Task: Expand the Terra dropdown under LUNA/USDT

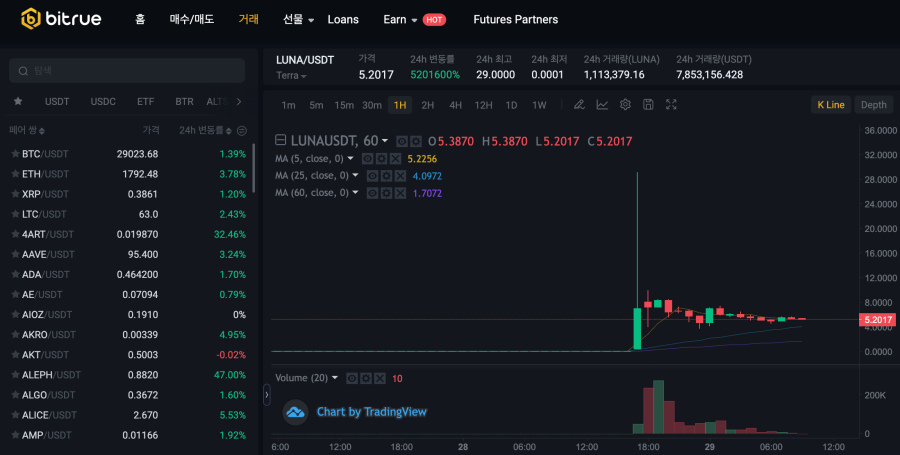Action: click(292, 76)
